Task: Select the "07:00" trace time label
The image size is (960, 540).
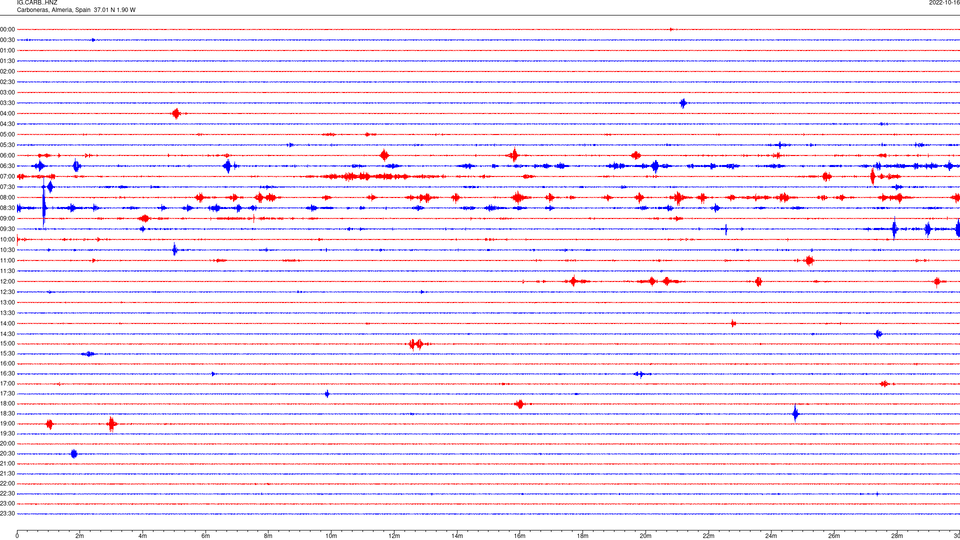Action: 7,176
